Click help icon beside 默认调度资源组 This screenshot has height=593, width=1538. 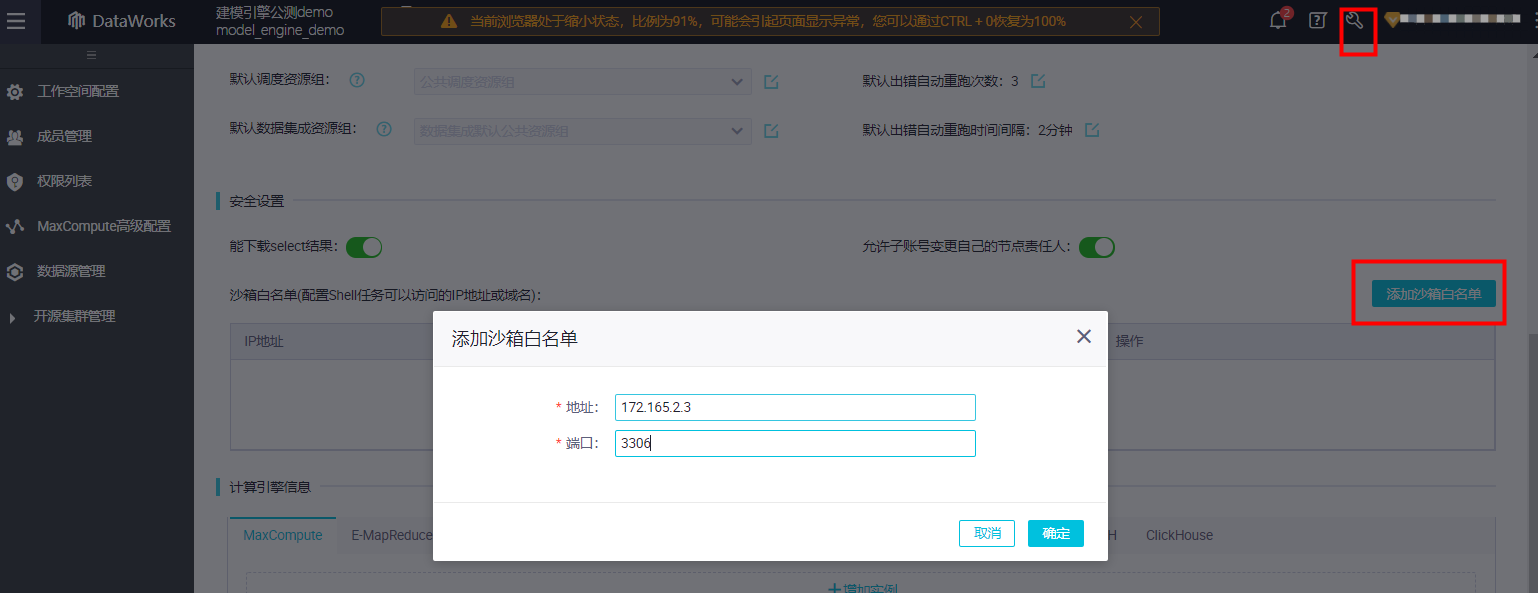tap(356, 81)
